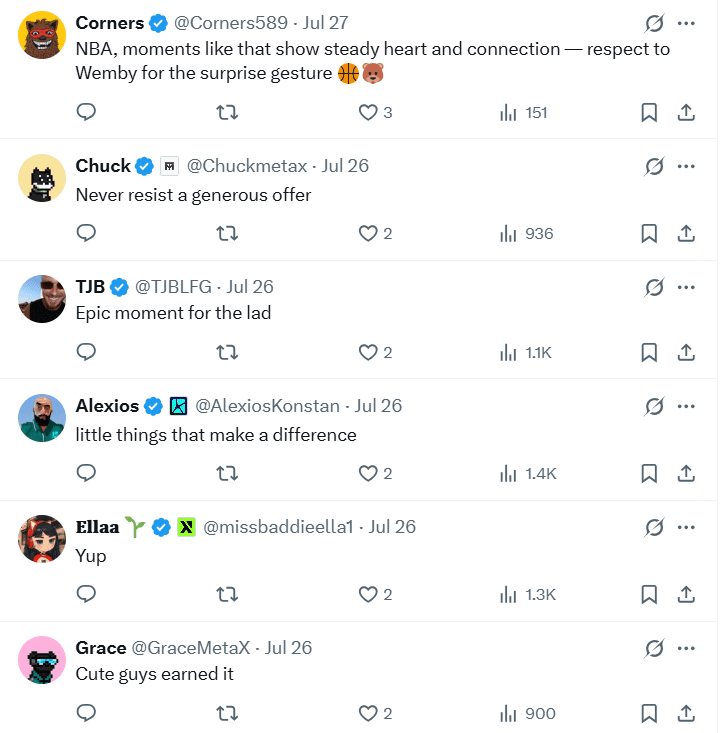
Task: Reply to the Corners589 tweet
Action: 86,113
